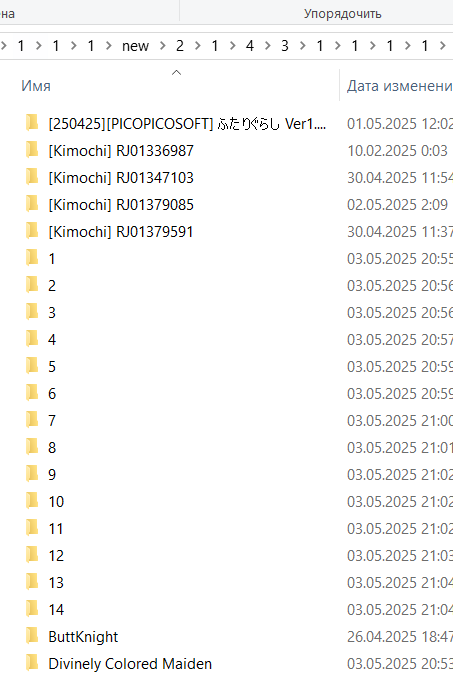Click the folder icon next to folder 14
The height and width of the screenshot is (679, 453).
(x=32, y=609)
